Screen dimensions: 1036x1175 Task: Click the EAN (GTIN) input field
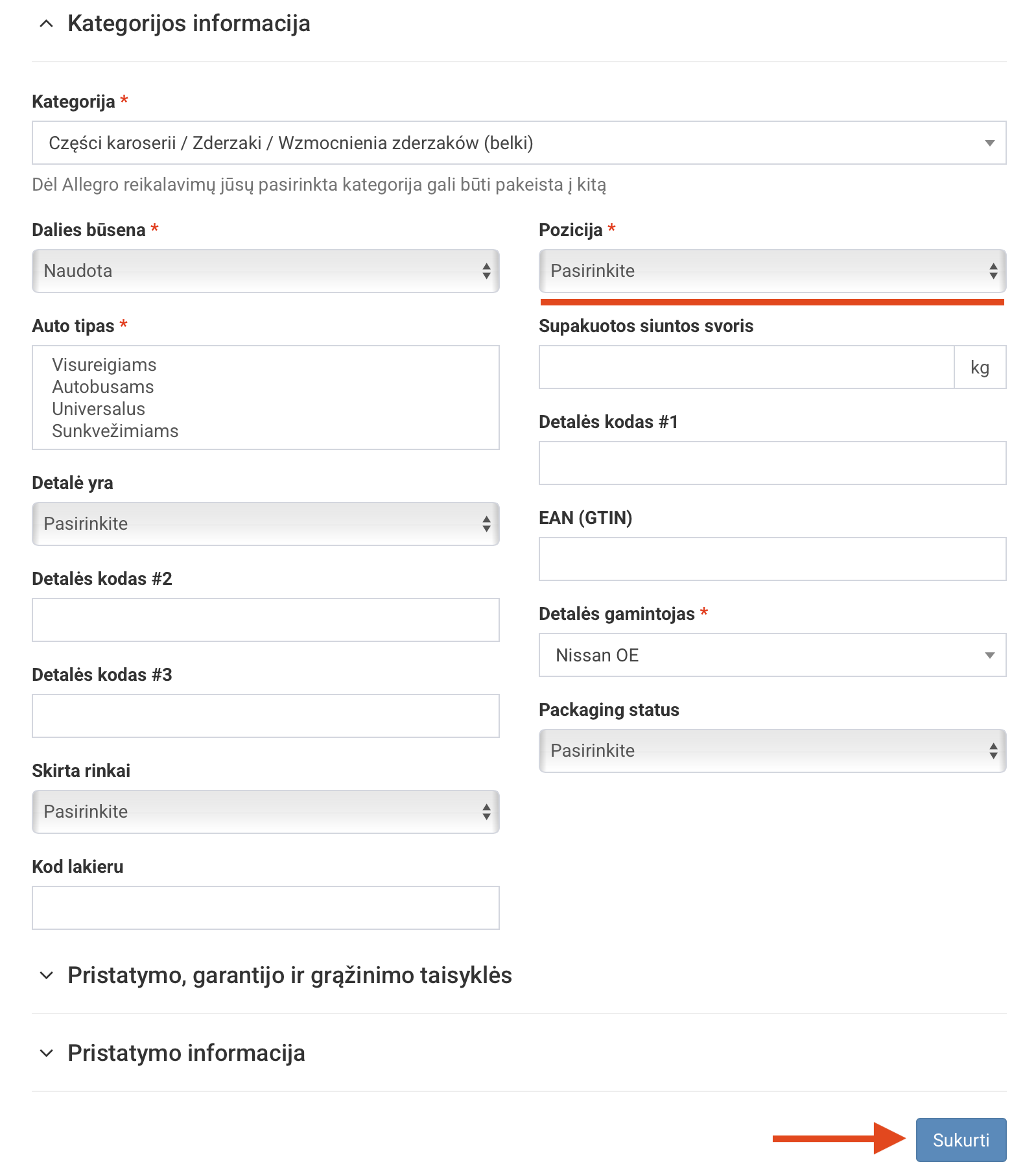coord(771,559)
